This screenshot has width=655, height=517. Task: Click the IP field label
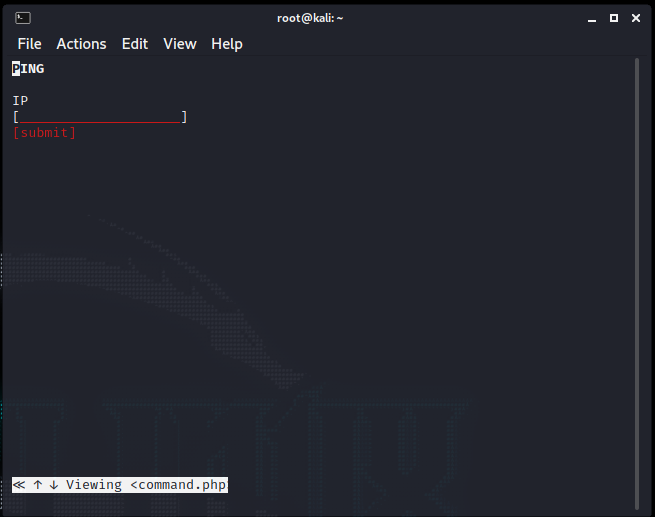[x=20, y=101]
